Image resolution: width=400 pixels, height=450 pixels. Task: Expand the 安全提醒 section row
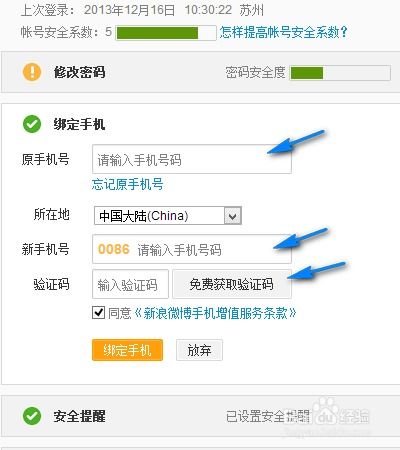(x=201, y=416)
